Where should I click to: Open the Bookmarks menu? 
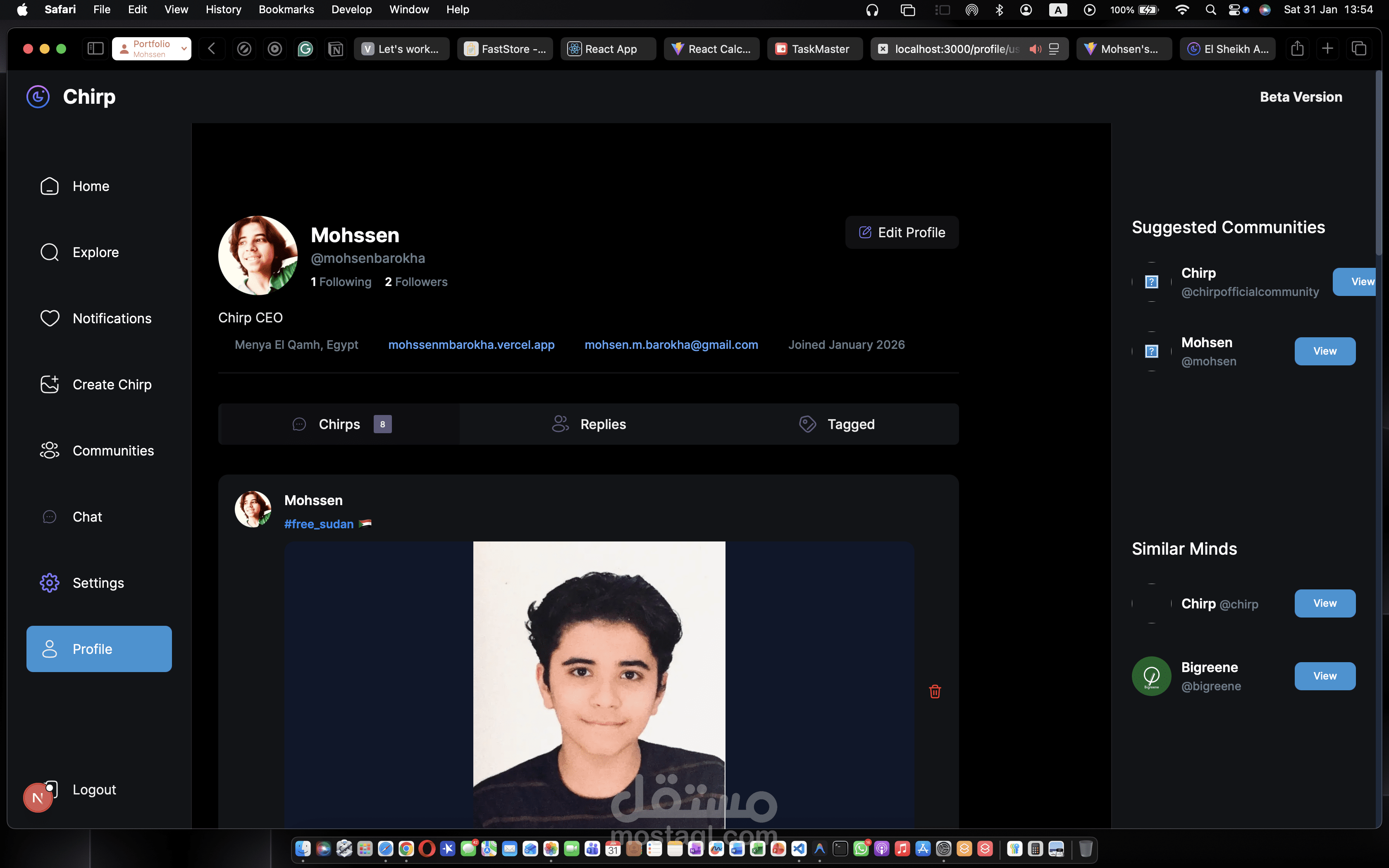(286, 9)
